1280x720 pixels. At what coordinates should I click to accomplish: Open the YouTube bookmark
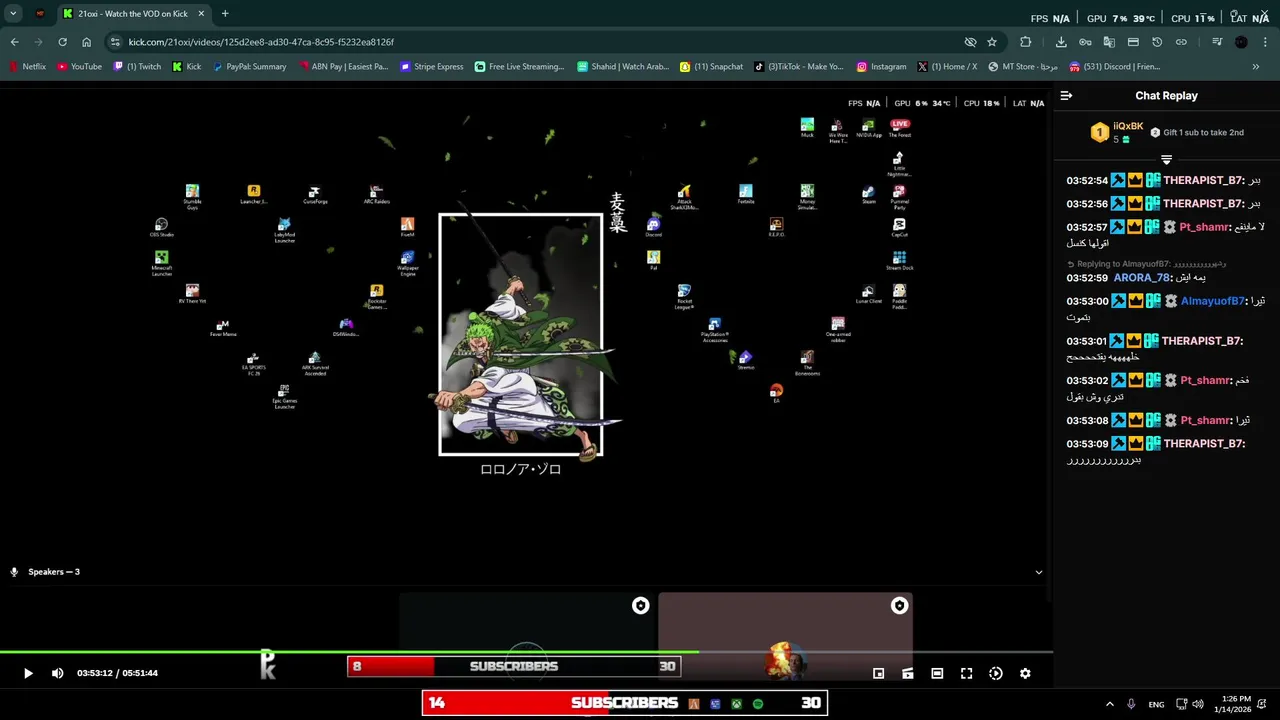click(x=79, y=67)
